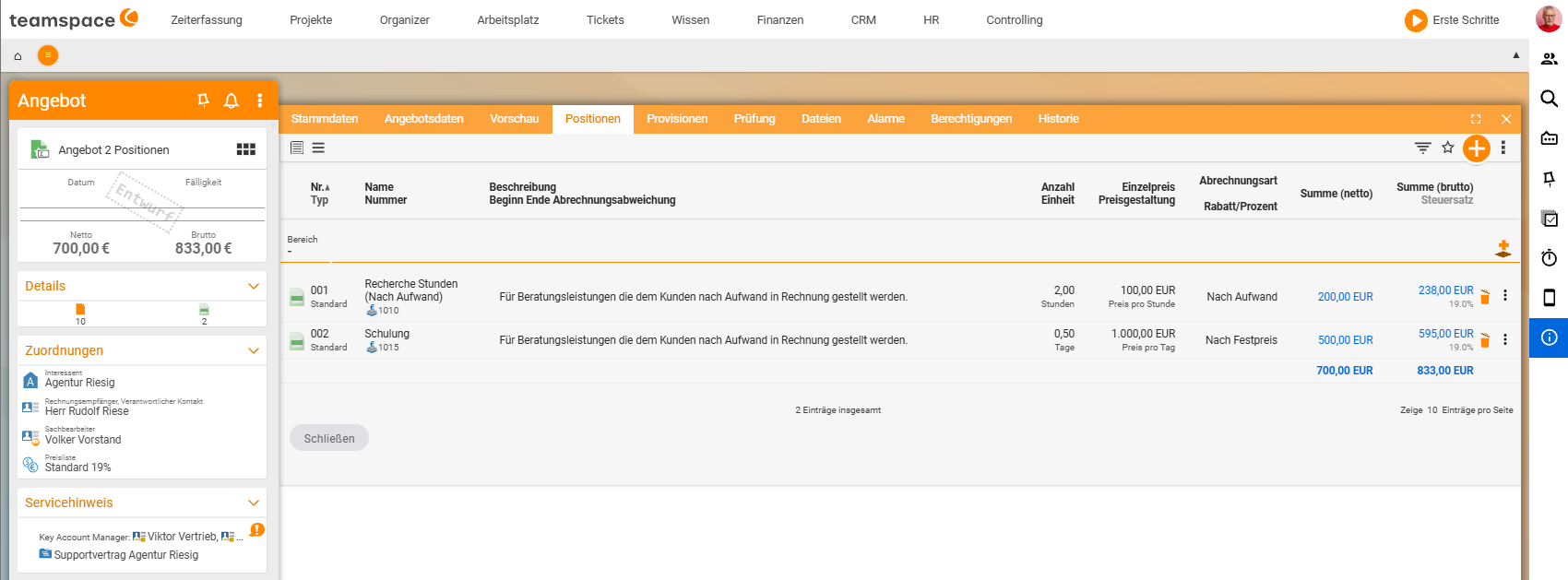Collapse the Servicehinweis section
Image resolution: width=1568 pixels, height=580 pixels.
coord(254,503)
